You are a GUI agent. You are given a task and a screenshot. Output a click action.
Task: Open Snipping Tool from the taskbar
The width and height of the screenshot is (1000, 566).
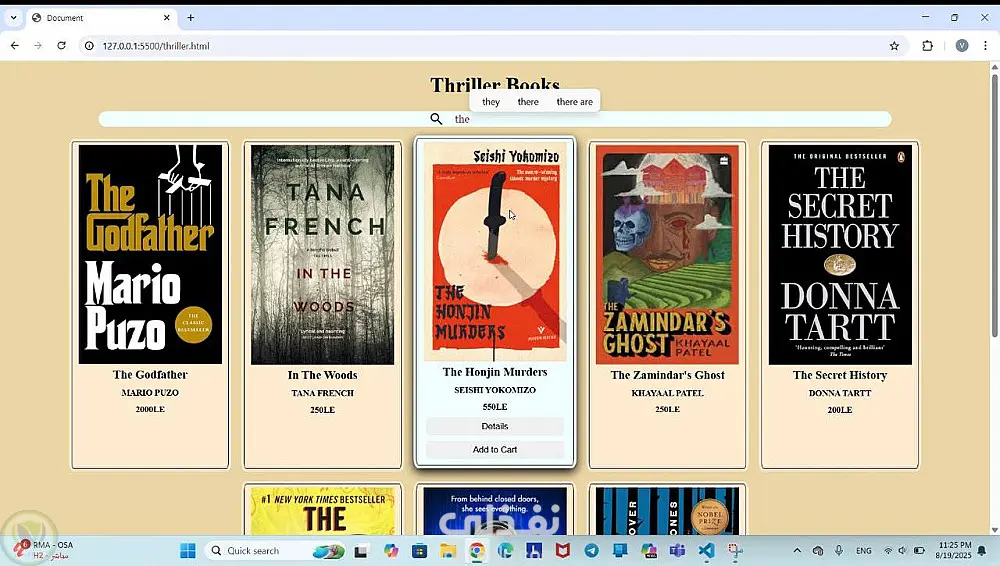click(x=735, y=550)
